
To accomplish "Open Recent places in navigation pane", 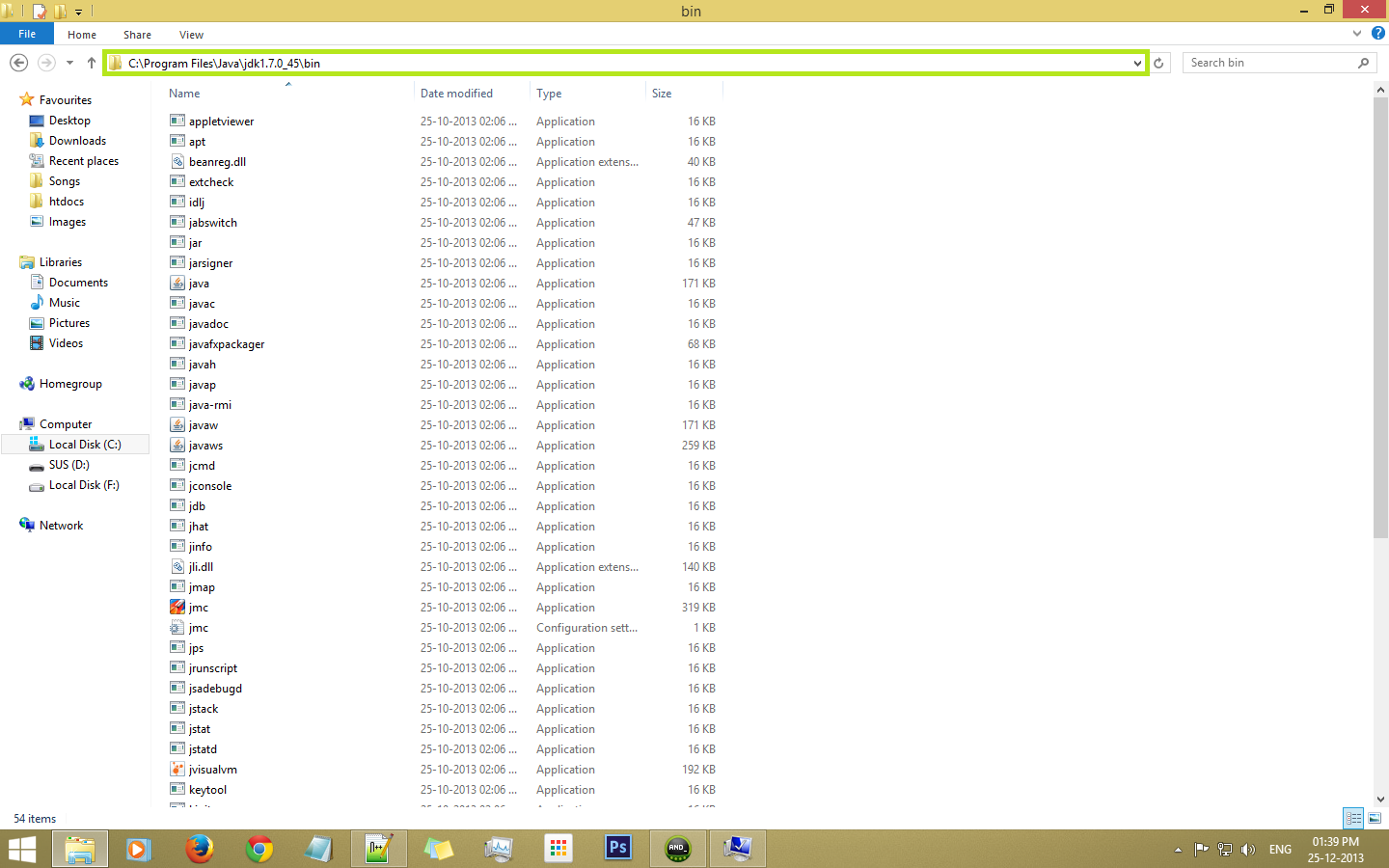I will pyautogui.click(x=84, y=161).
